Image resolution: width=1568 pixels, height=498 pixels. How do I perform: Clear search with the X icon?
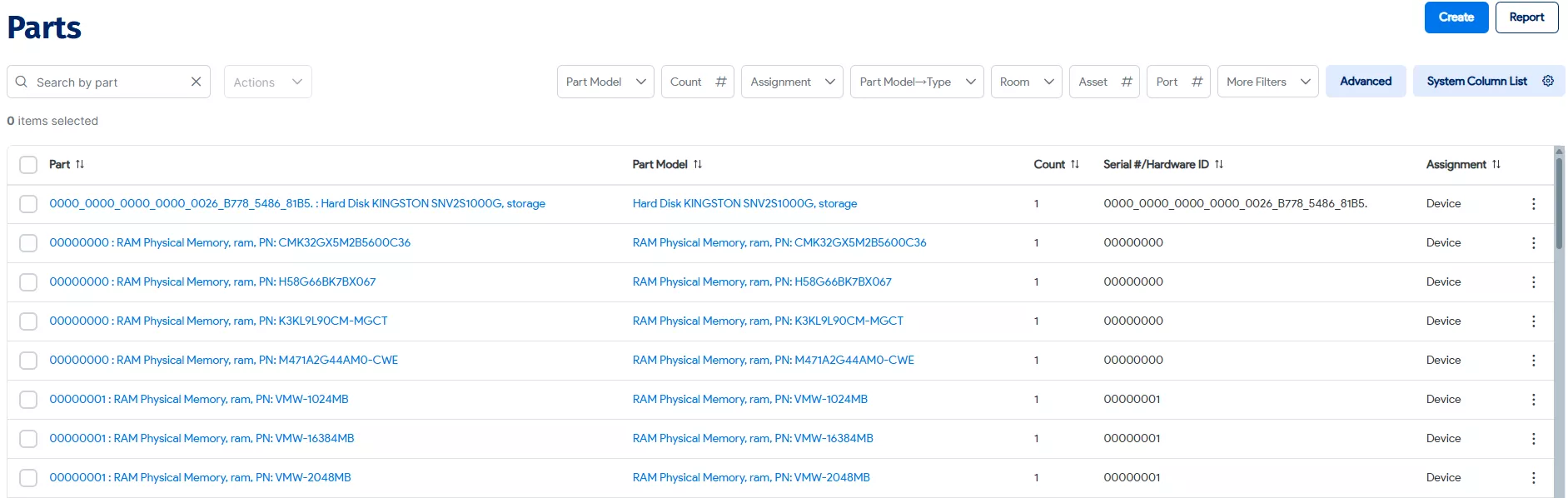pos(196,82)
